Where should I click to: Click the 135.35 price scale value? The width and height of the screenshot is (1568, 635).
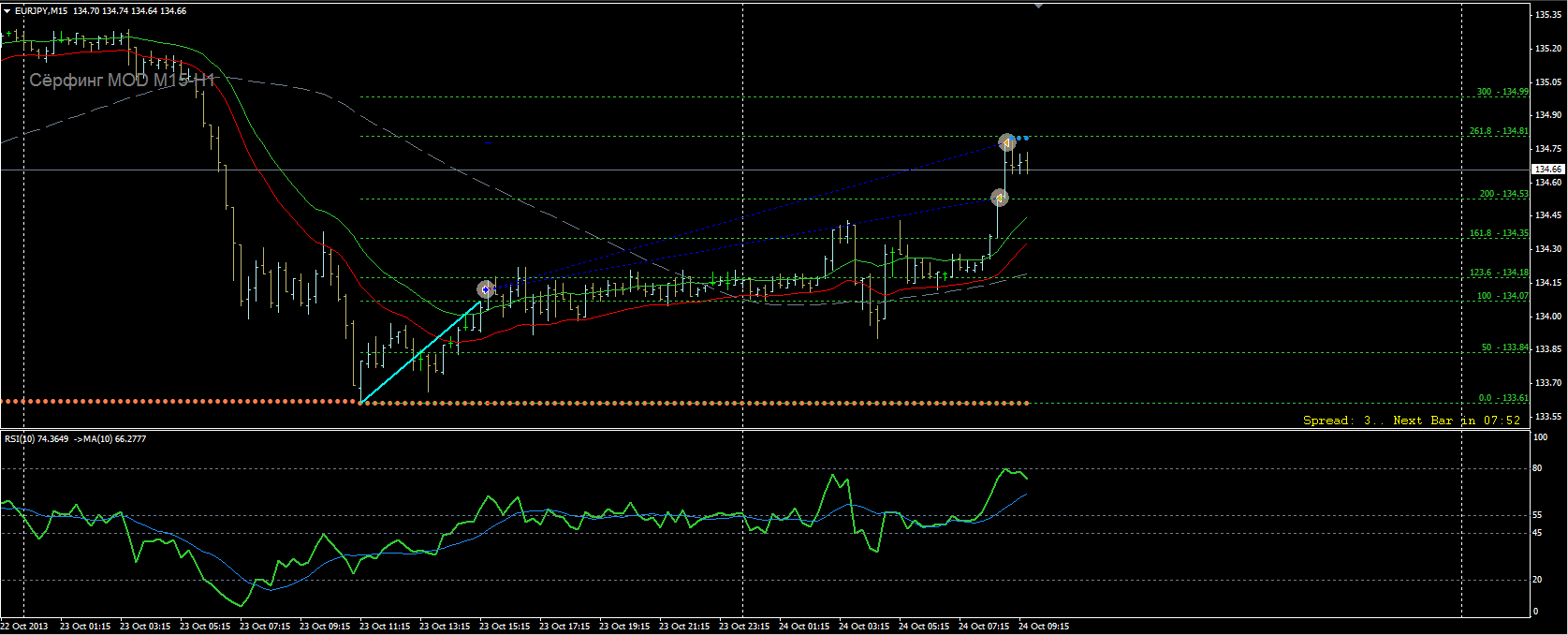pos(1547,15)
